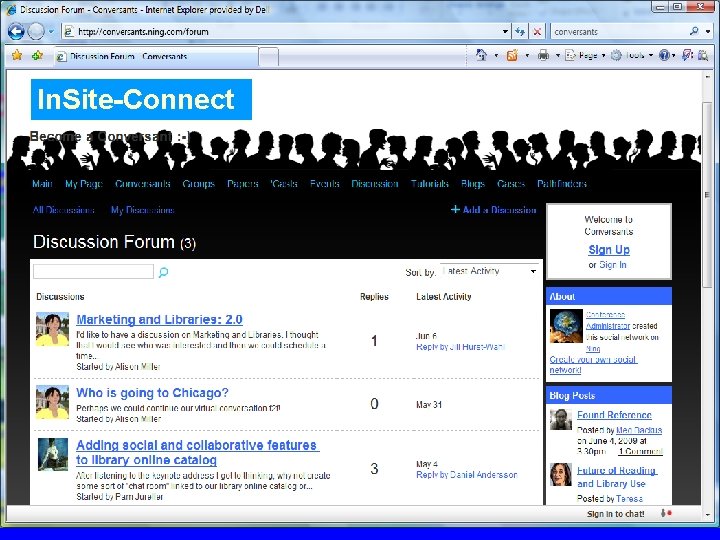The image size is (720, 540).
Task: Open the 1 Comment link
Action: point(641,451)
